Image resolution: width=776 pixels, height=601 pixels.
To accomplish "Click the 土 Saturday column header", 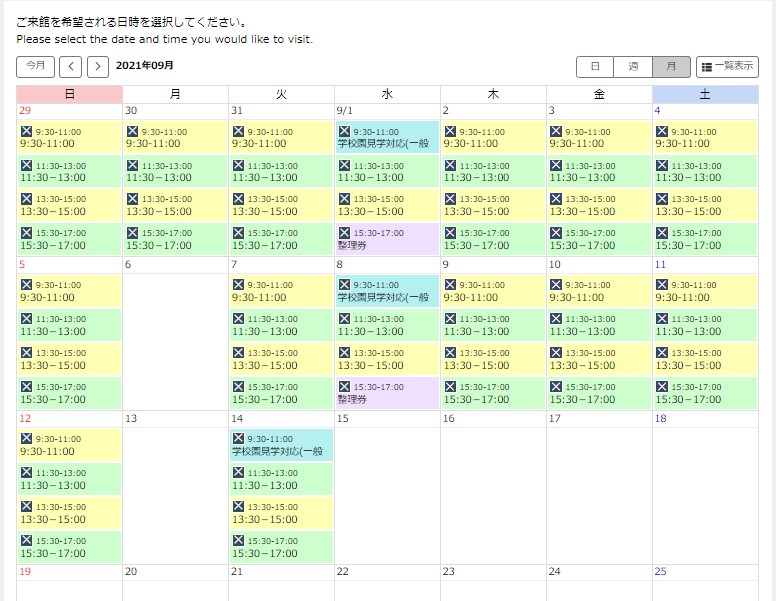I will (705, 94).
